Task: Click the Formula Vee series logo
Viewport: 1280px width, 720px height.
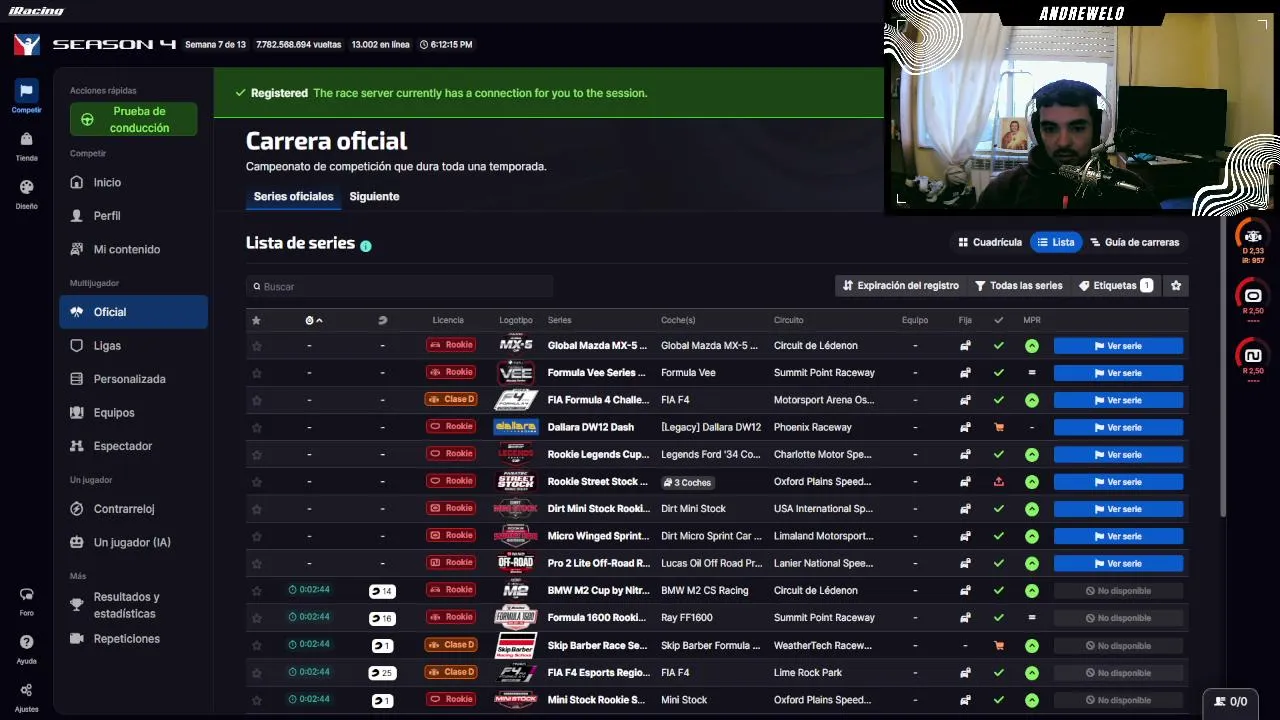Action: pos(516,373)
